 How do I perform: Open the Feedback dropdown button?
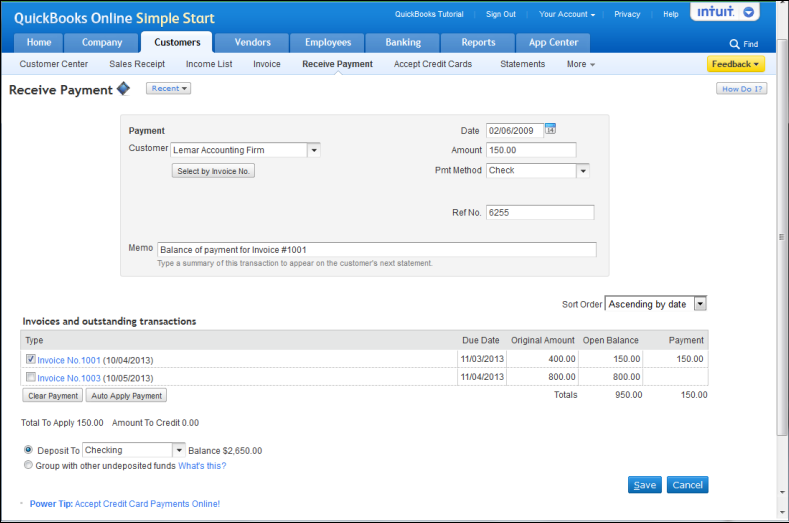[x=736, y=64]
